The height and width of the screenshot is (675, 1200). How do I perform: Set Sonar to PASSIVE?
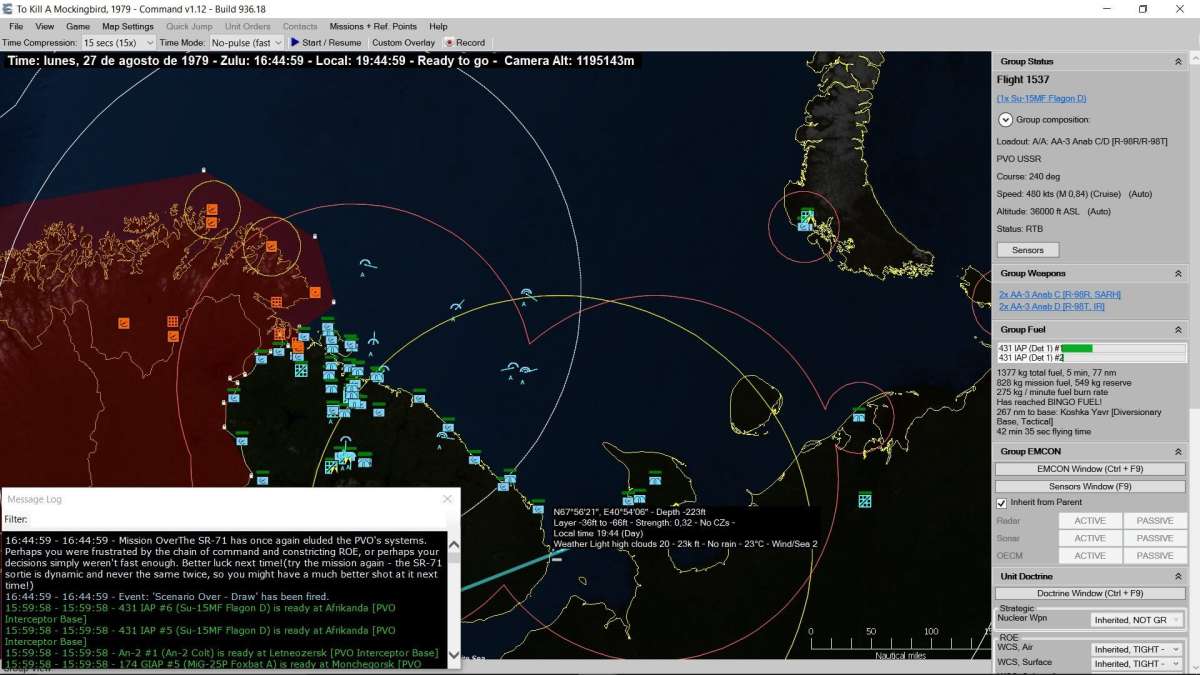(1155, 538)
